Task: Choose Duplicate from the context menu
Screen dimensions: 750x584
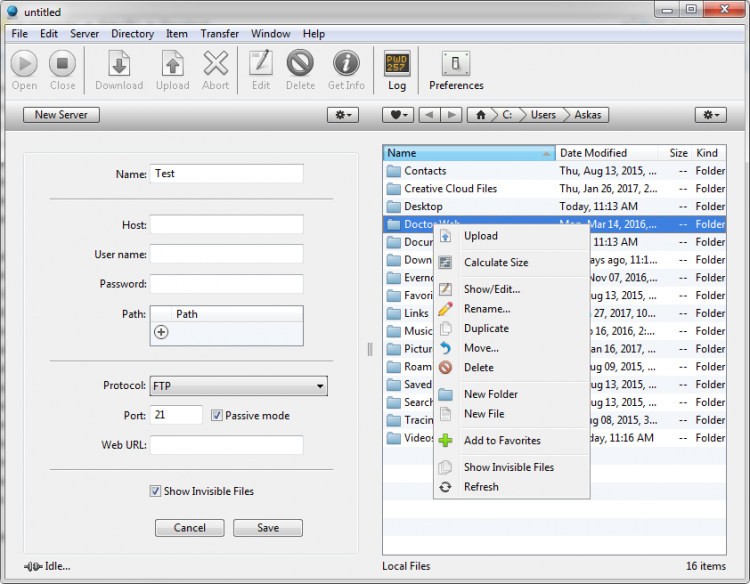Action: click(x=512, y=329)
